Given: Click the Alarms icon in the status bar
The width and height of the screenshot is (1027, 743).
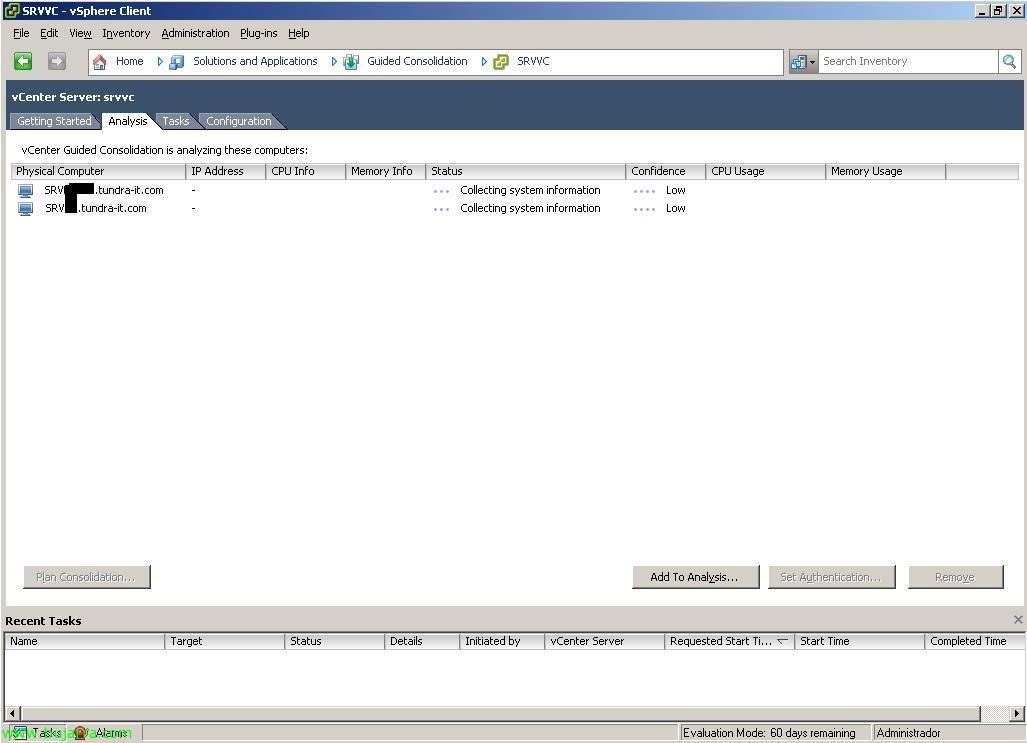Looking at the screenshot, I should coord(80,733).
